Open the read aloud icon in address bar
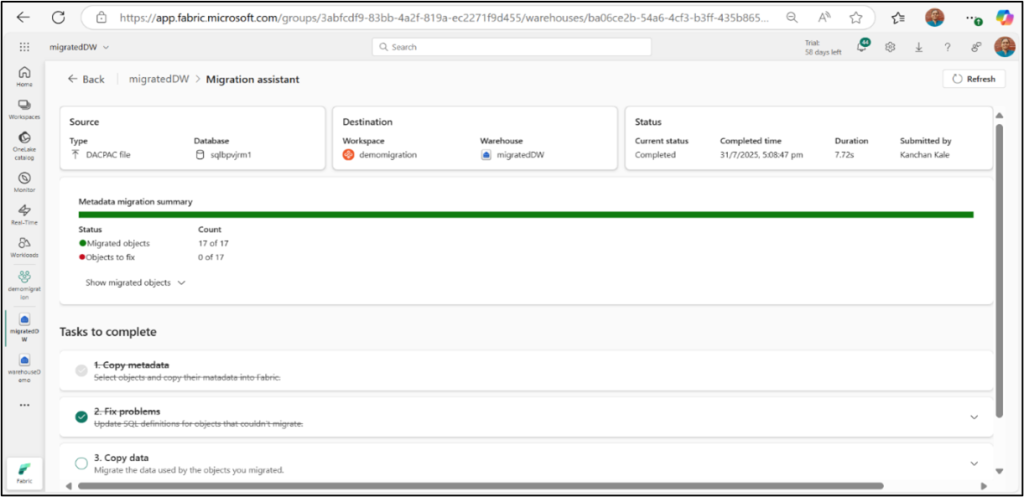 pos(824,18)
